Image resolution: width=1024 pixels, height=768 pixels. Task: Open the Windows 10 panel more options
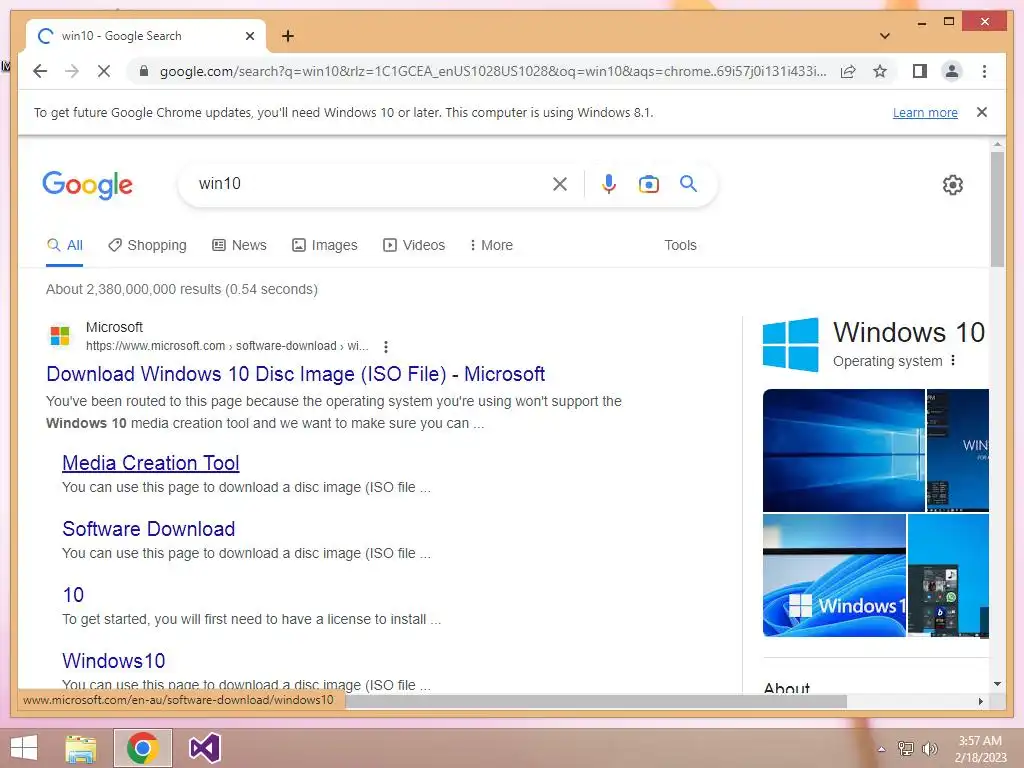point(953,360)
